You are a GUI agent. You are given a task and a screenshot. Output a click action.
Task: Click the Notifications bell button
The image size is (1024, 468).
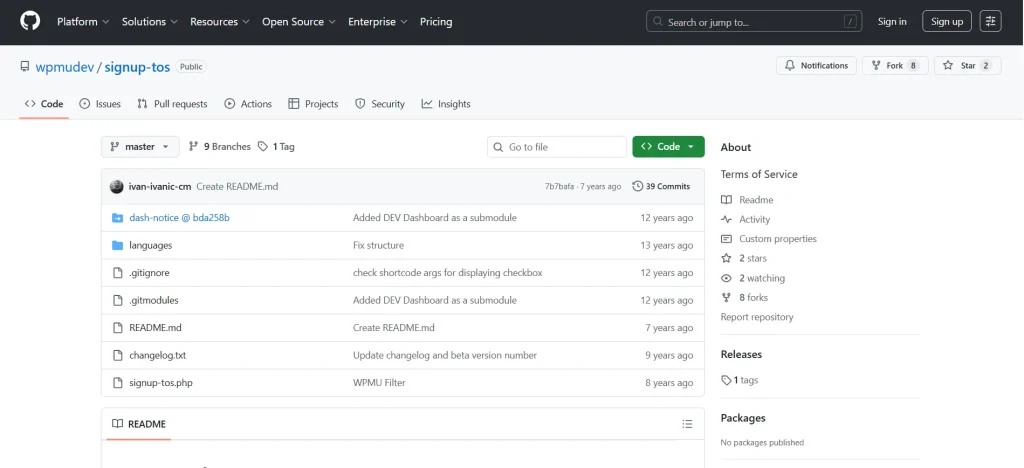pyautogui.click(x=816, y=66)
